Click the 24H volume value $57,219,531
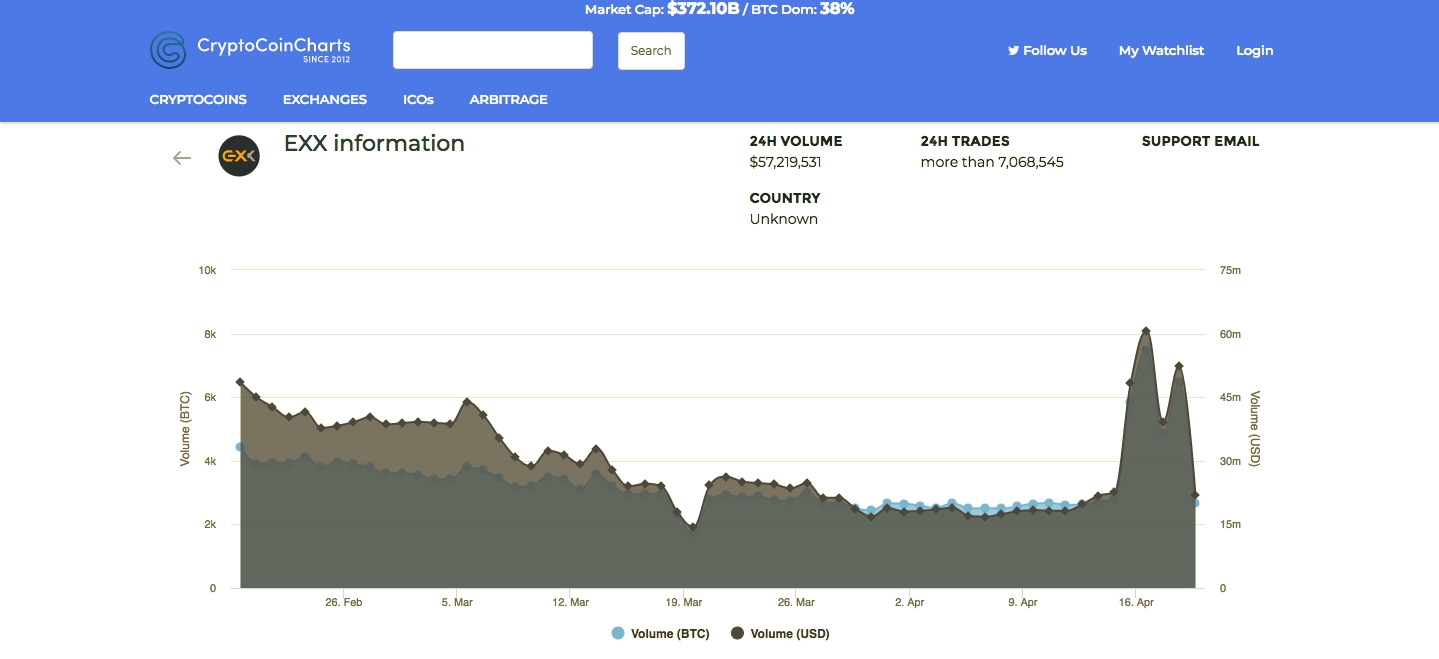 tap(785, 162)
